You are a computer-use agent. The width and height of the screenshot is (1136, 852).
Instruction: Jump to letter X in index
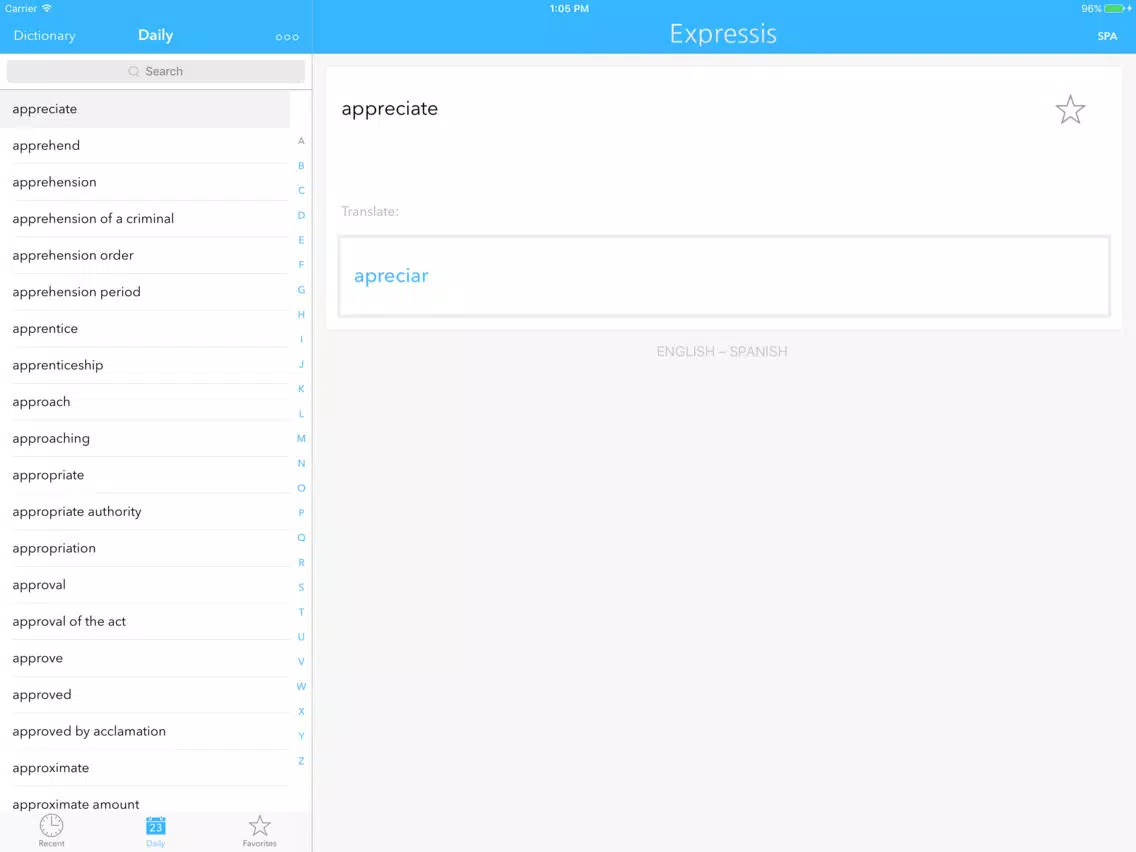pos(301,711)
